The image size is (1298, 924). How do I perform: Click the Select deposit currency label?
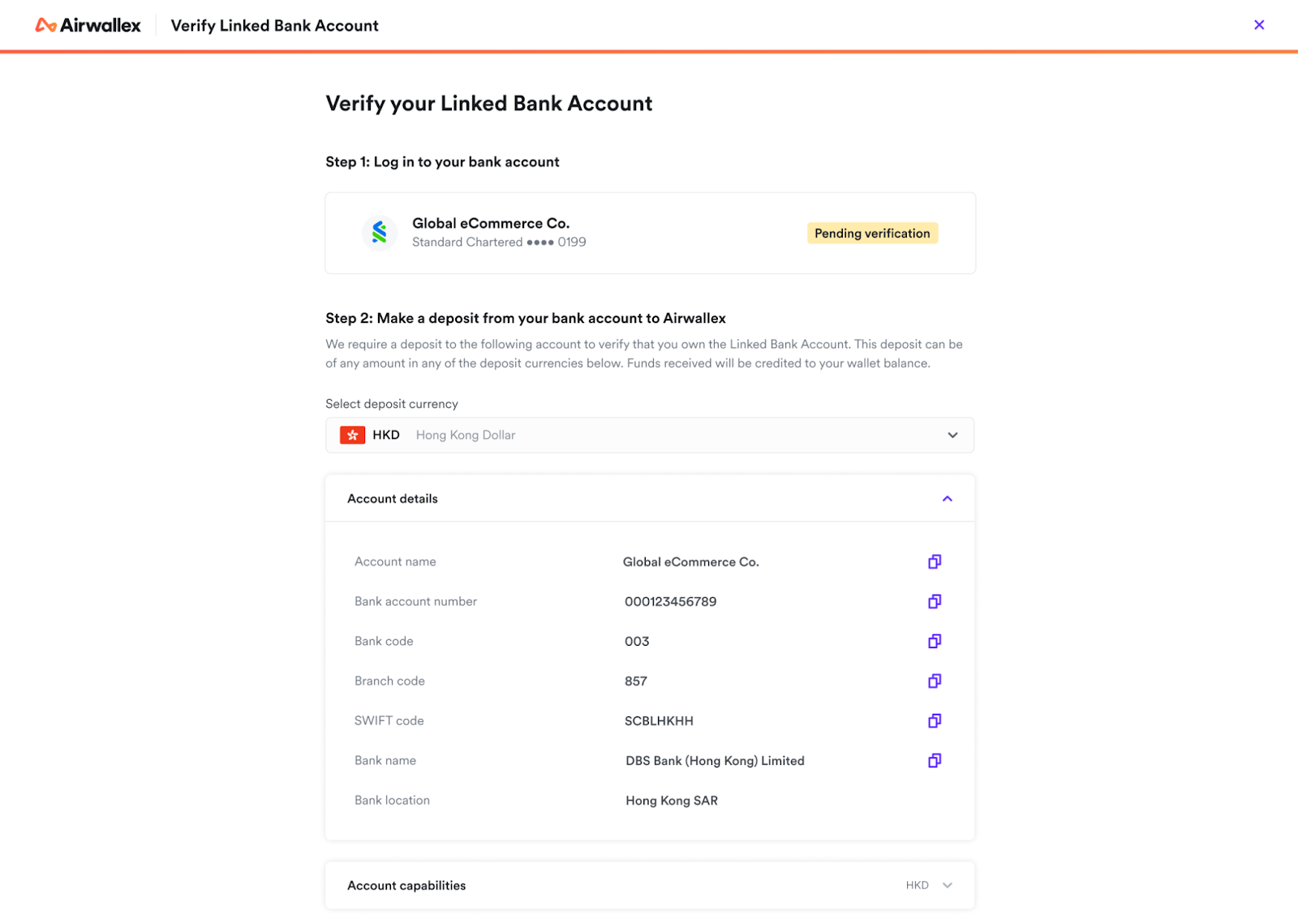(392, 404)
